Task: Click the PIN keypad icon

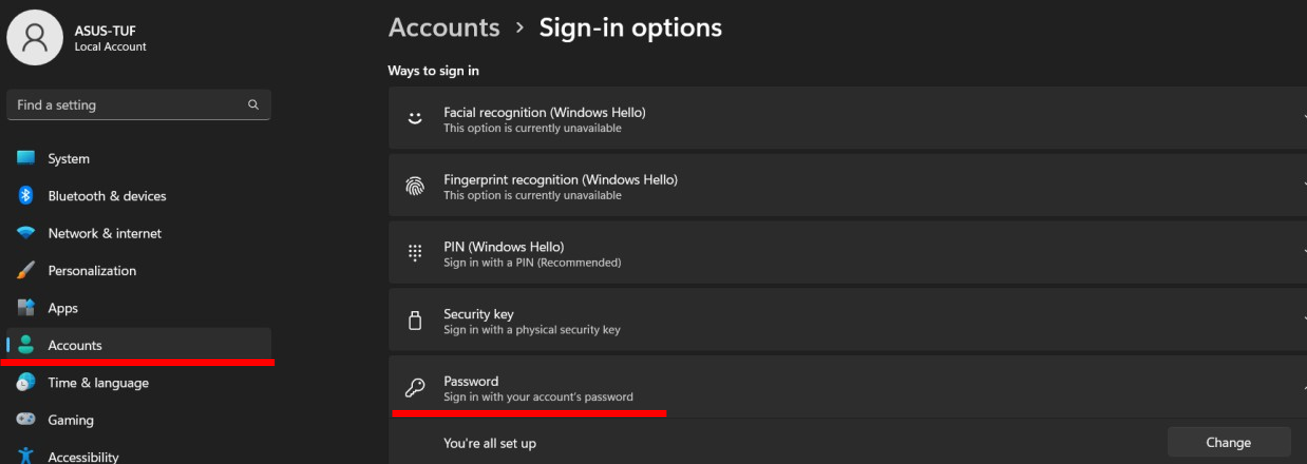Action: click(415, 253)
